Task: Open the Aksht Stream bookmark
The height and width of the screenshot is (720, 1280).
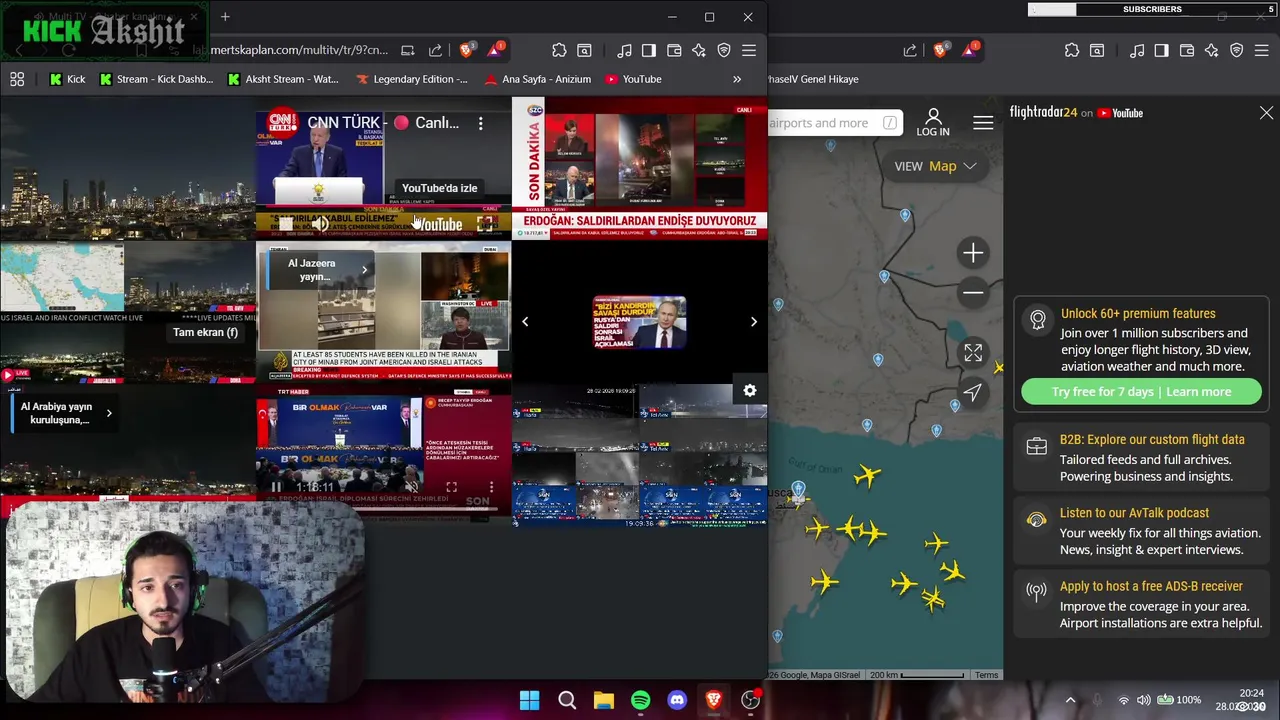Action: point(283,79)
